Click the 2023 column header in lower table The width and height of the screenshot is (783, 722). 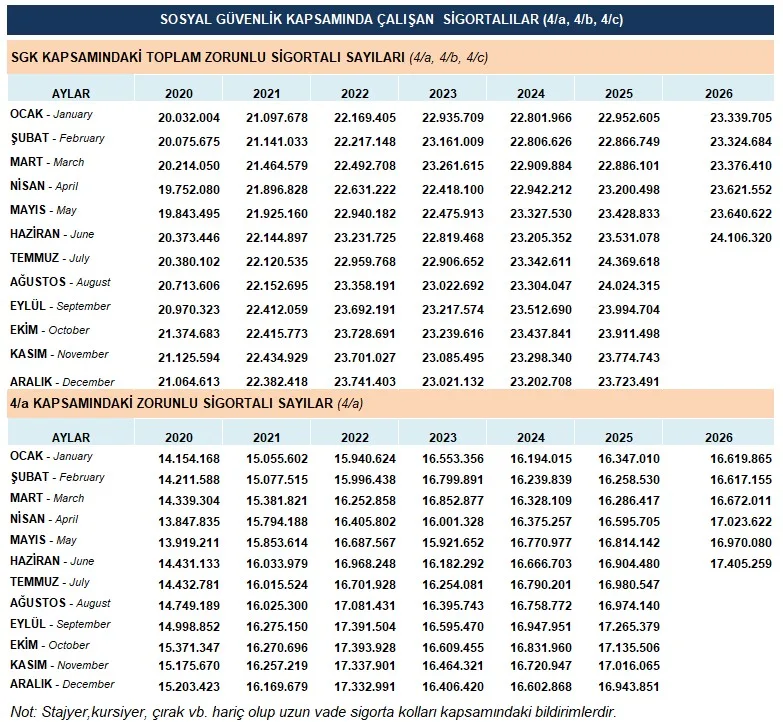[442, 437]
